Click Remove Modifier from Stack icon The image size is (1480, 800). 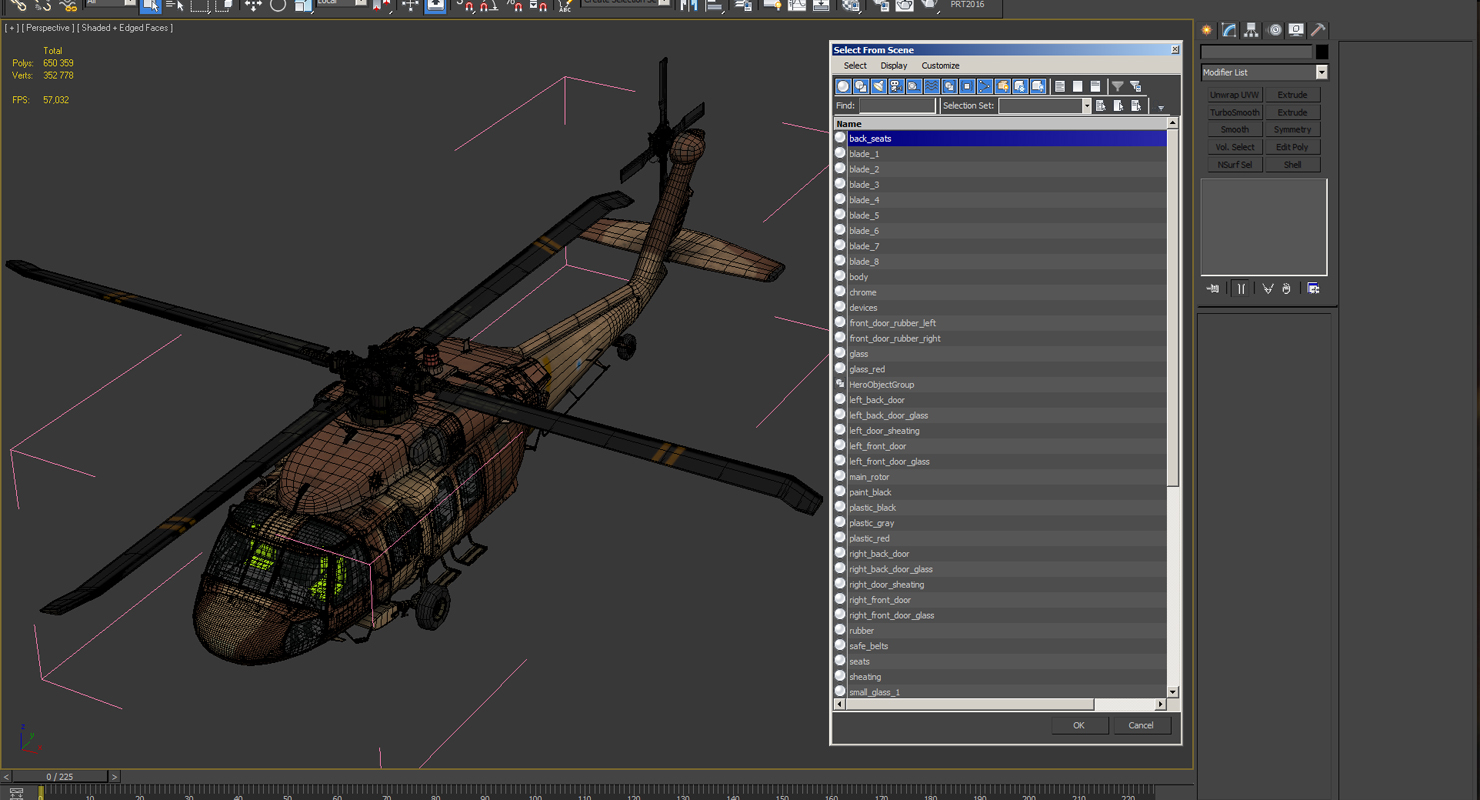[x=1287, y=289]
